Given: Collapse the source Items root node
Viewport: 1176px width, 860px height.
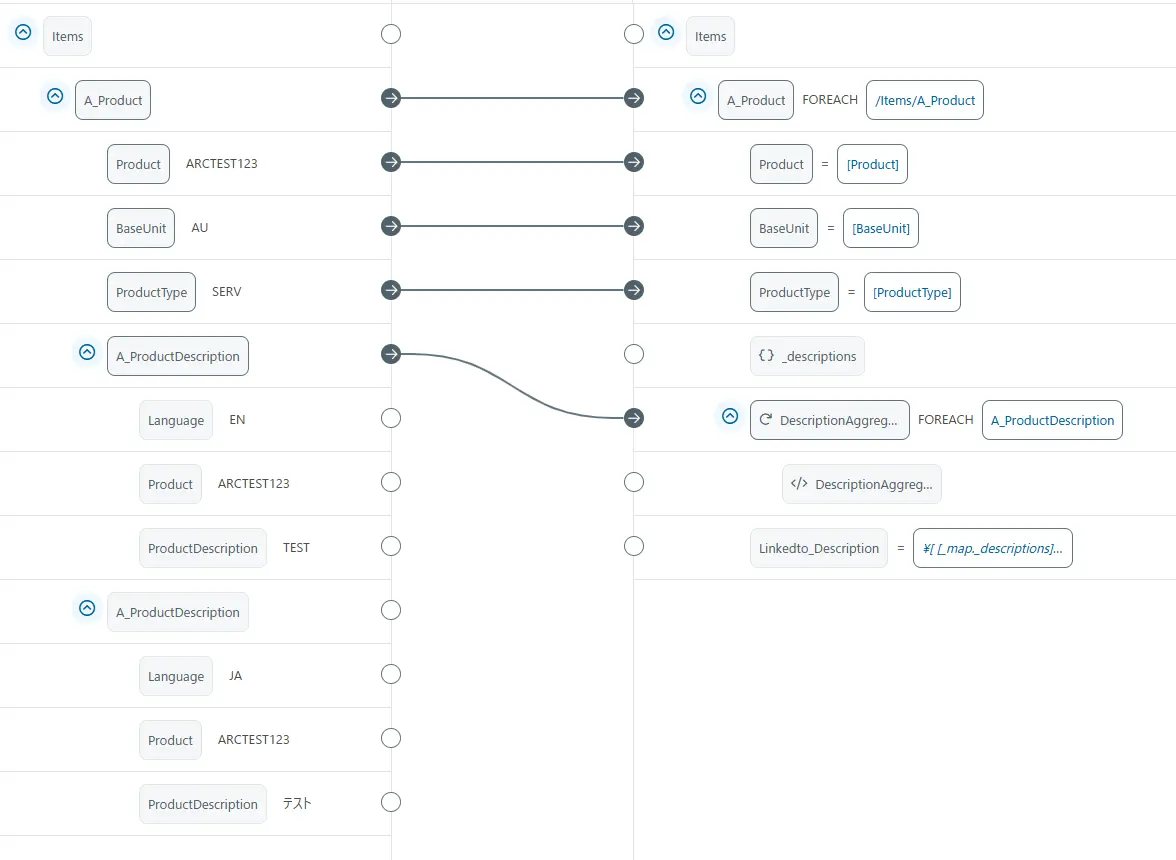Looking at the screenshot, I should (x=23, y=32).
